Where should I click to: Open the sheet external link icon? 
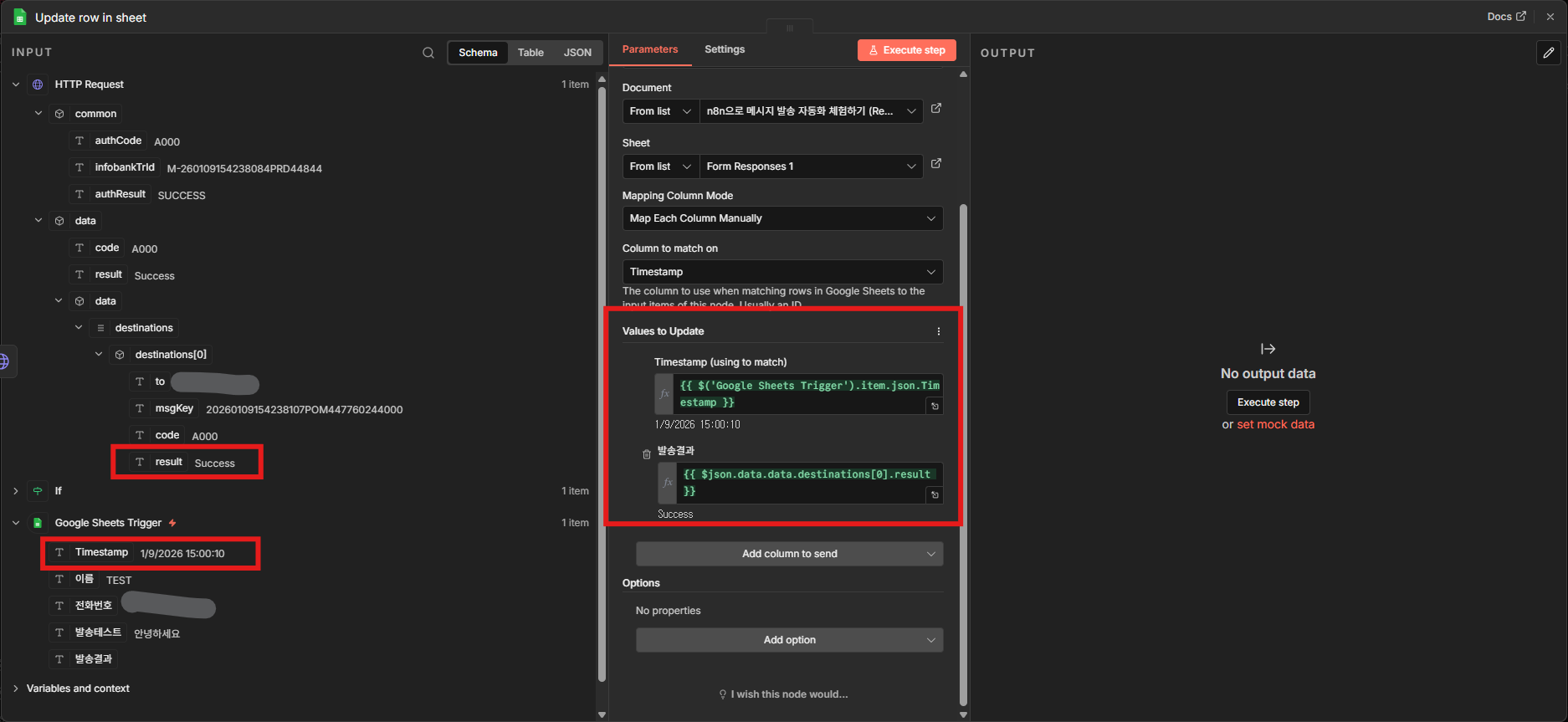coord(936,164)
